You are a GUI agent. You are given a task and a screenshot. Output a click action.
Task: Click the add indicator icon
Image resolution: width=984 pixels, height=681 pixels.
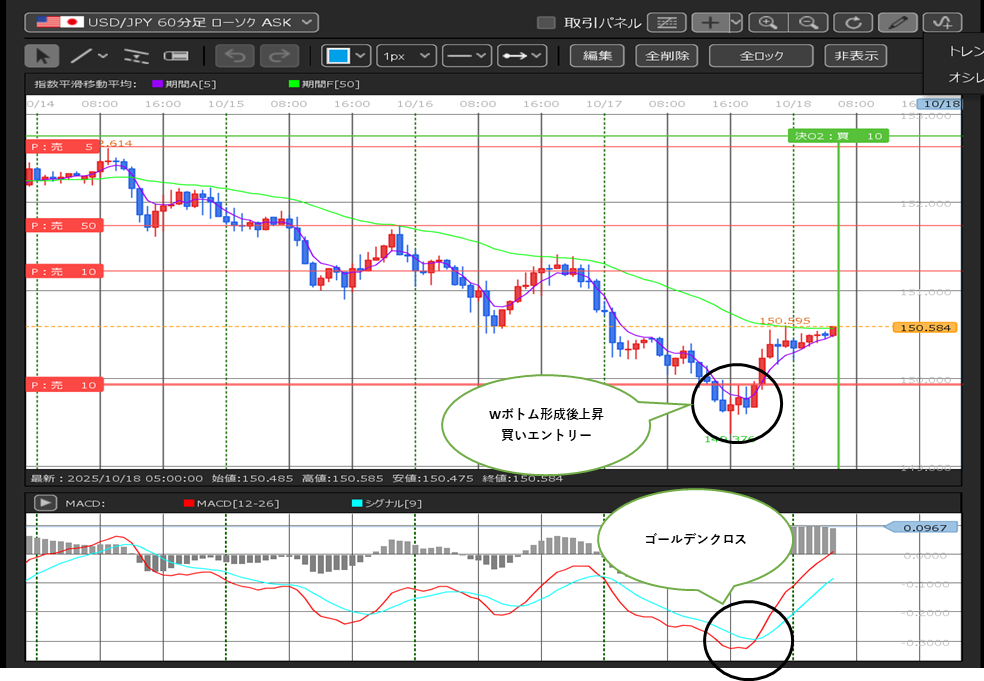[943, 22]
